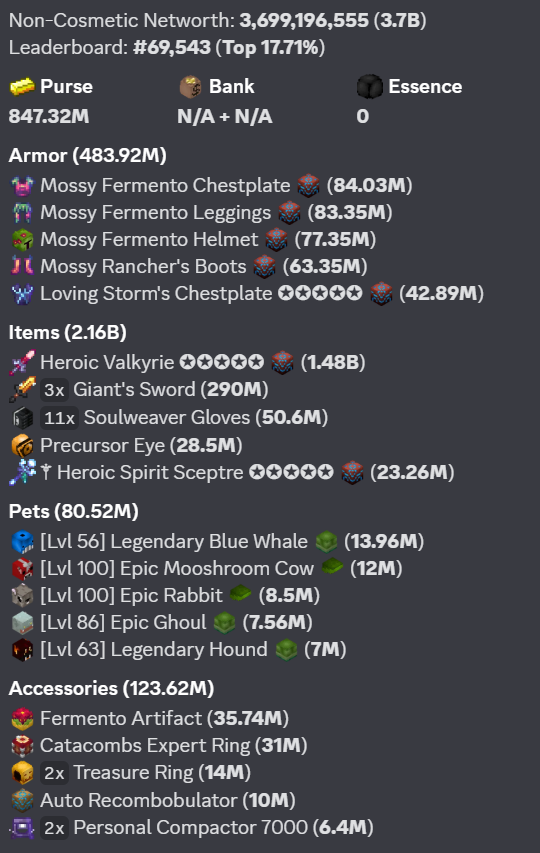Click the Leaderboard rank #69,543 text

point(172,48)
